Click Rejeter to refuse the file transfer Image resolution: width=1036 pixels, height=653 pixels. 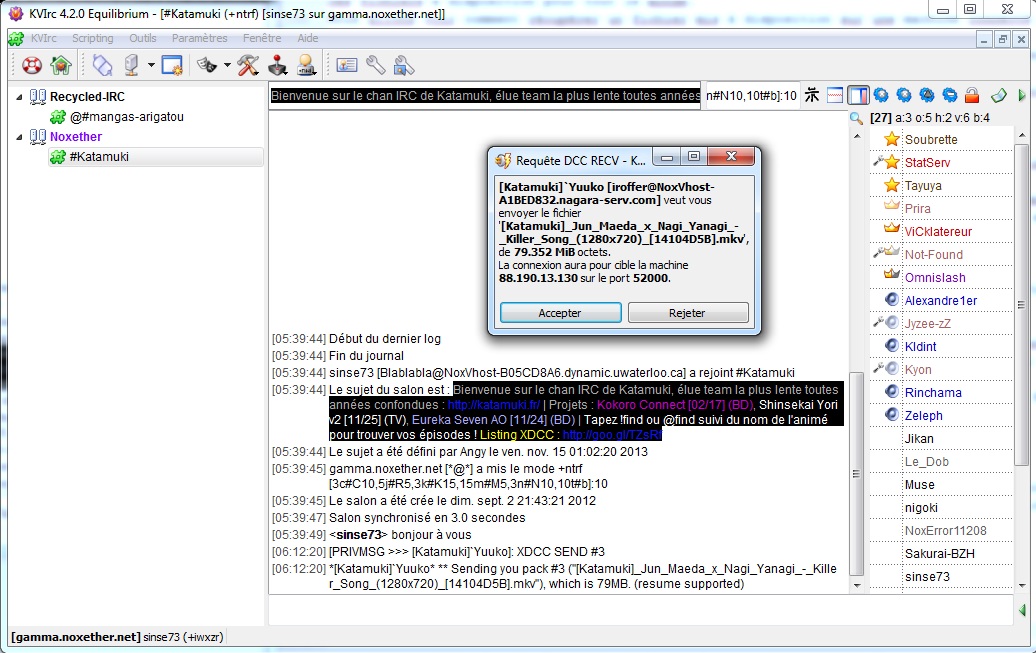688,313
